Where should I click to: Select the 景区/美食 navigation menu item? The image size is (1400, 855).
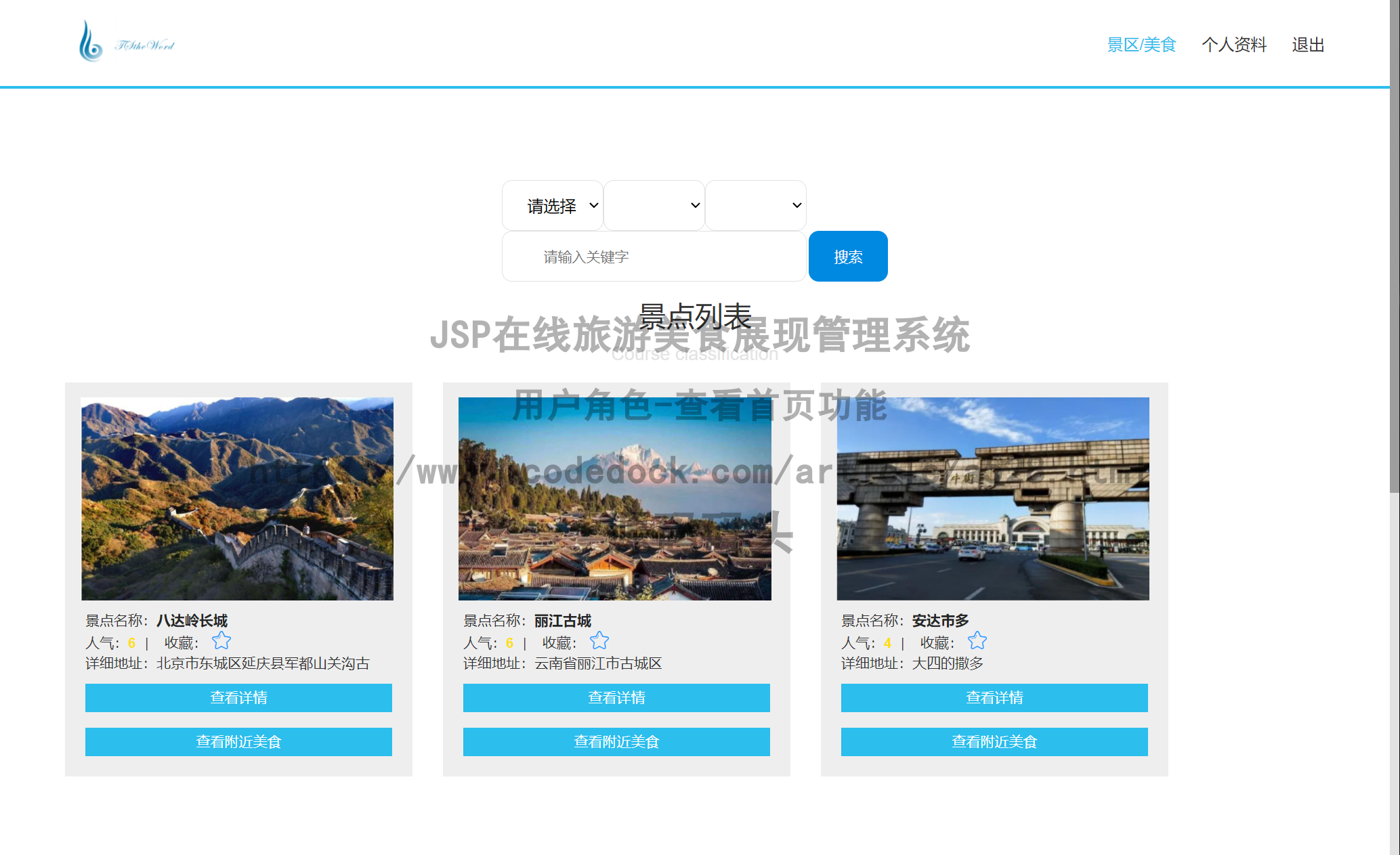[x=1141, y=44]
